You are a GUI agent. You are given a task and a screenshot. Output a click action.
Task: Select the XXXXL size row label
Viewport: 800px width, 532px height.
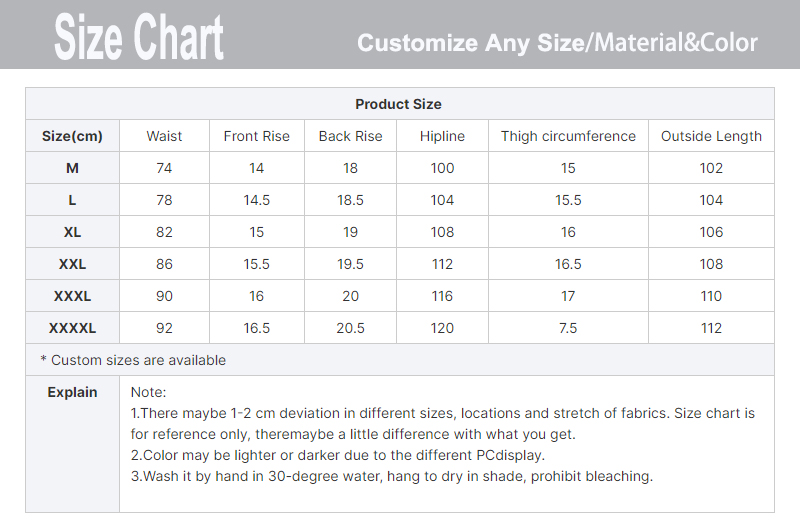(x=72, y=328)
